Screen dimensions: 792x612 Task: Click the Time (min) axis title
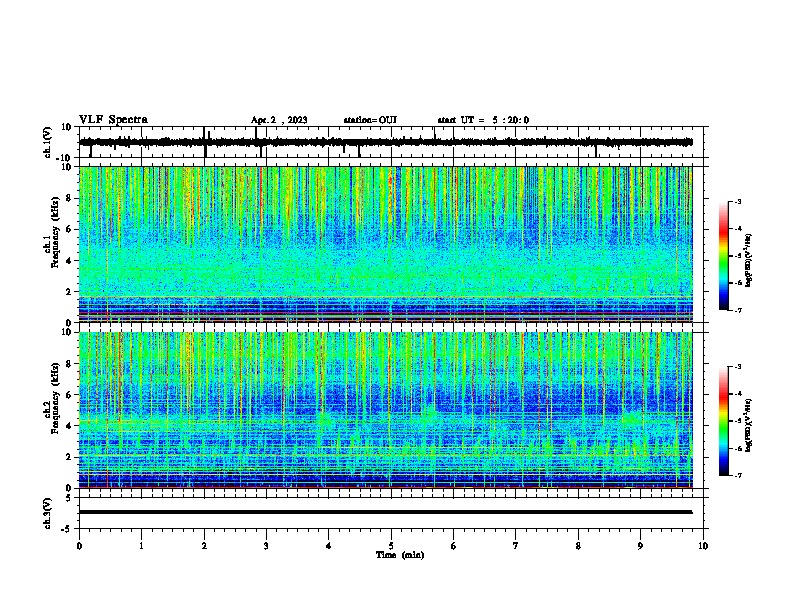pyautogui.click(x=400, y=555)
